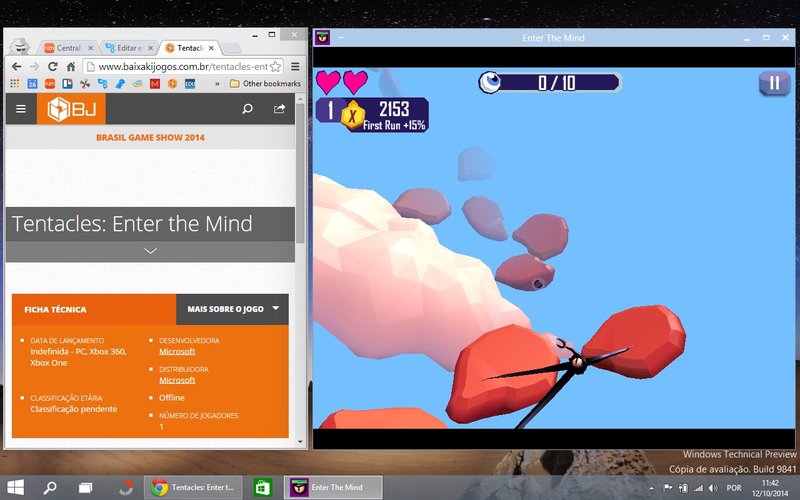This screenshot has width=800, height=500.
Task: Reload the page in Chrome
Action: (x=53, y=66)
